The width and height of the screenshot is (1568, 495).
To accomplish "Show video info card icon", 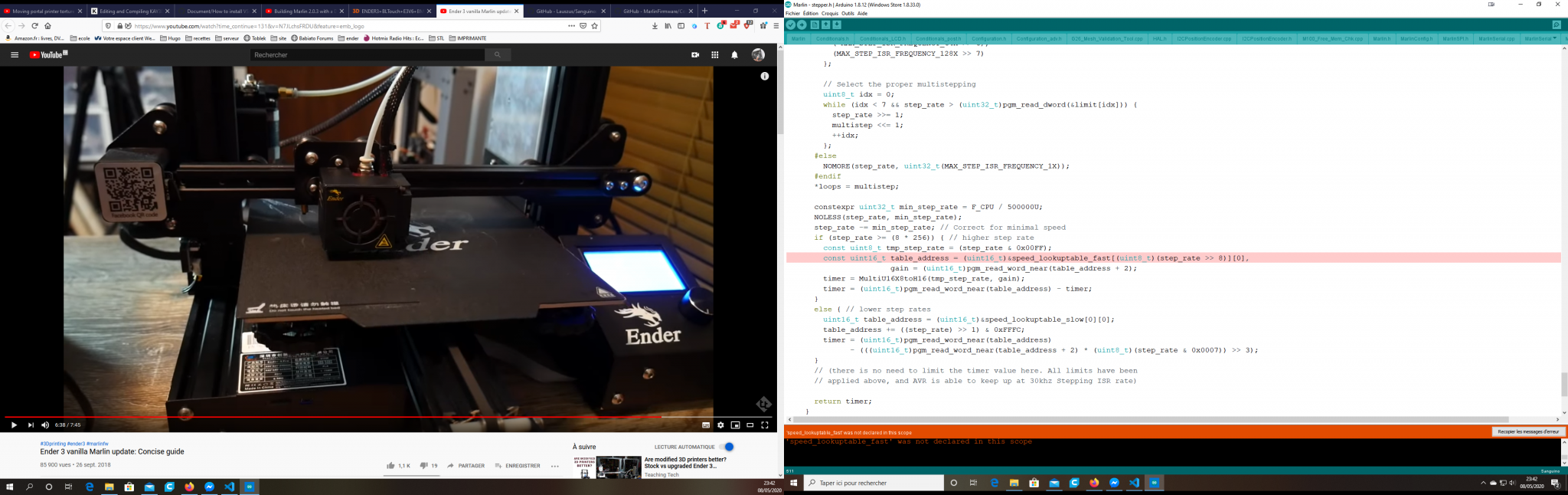I will 764,77.
